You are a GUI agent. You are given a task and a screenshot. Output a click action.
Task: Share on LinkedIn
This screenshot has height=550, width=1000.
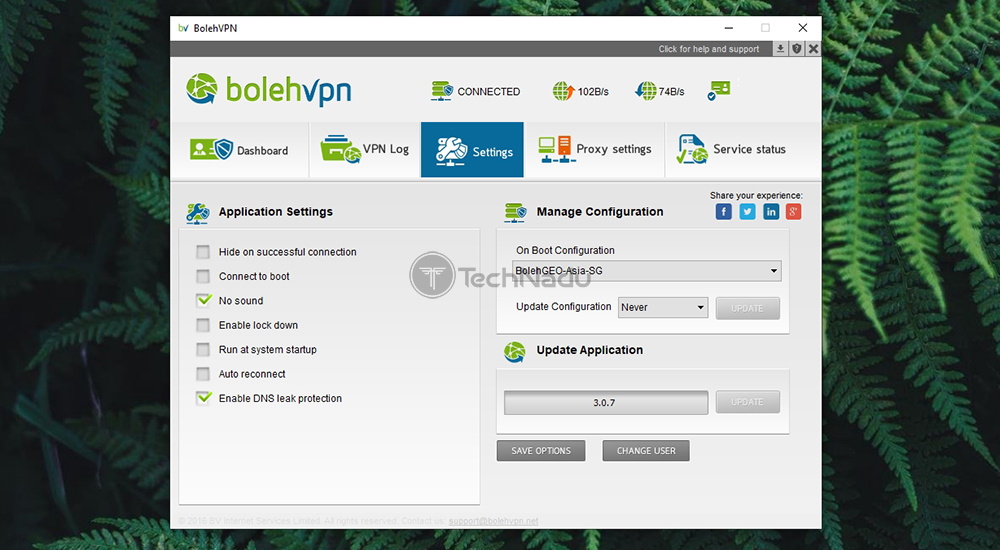click(770, 212)
